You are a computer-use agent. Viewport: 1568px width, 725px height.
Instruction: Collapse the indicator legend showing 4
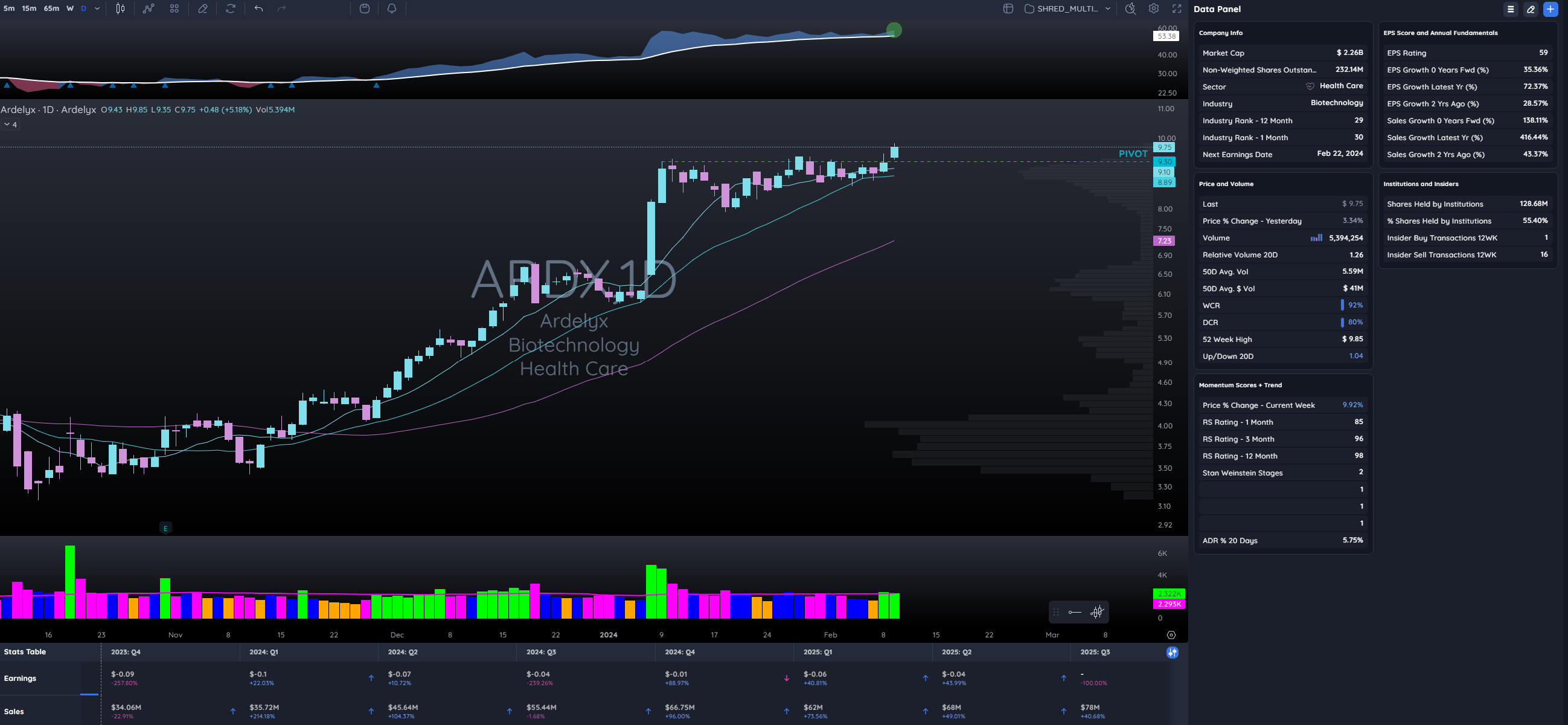[10, 124]
